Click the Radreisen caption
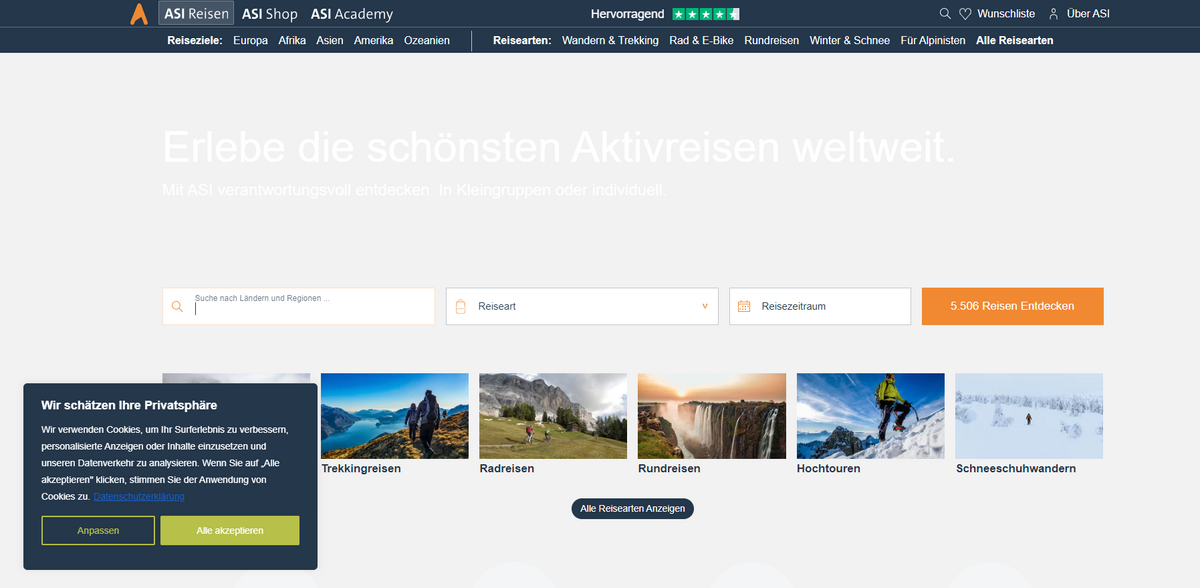The width and height of the screenshot is (1200, 588). 507,468
